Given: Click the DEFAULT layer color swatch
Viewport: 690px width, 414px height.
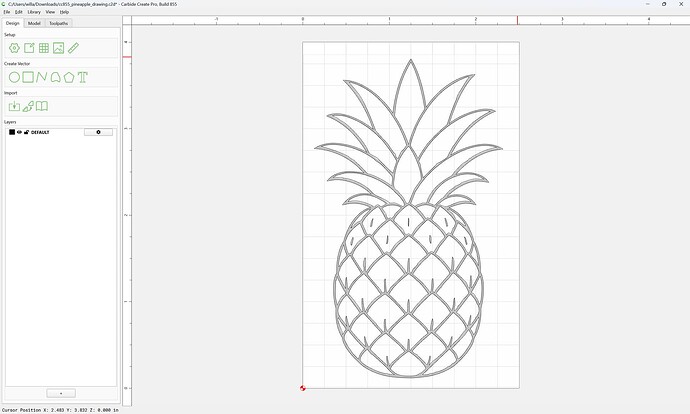Looking at the screenshot, I should (12, 132).
